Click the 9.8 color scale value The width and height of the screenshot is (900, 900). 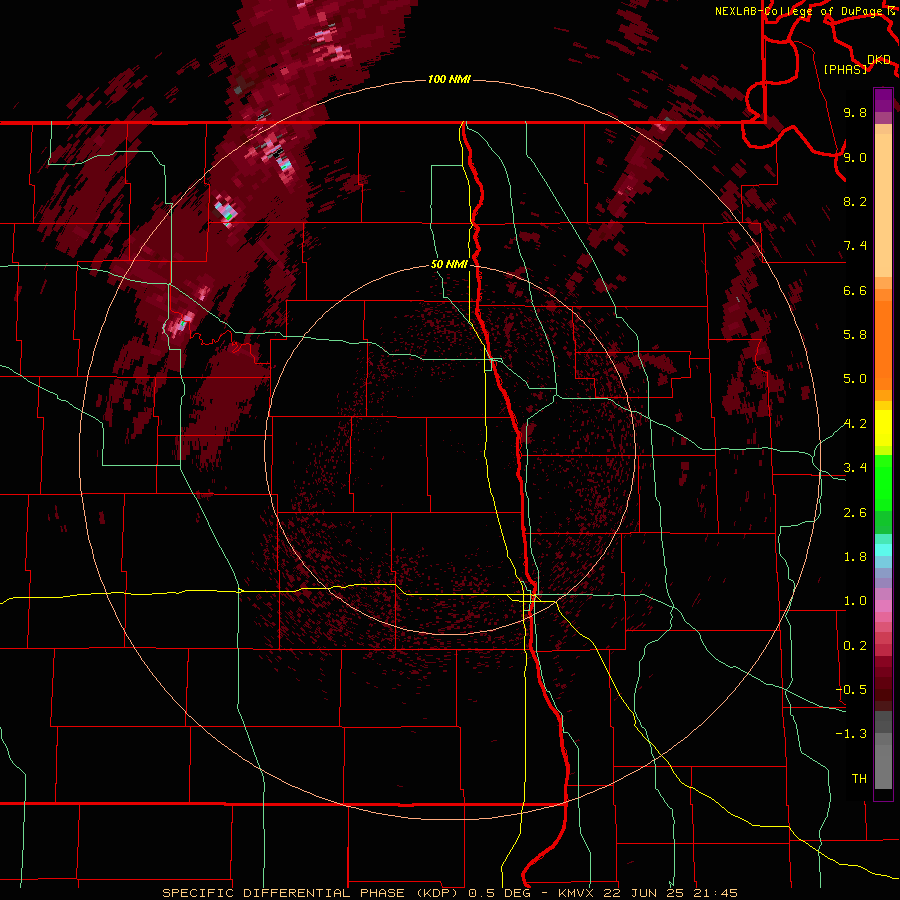[x=855, y=112]
